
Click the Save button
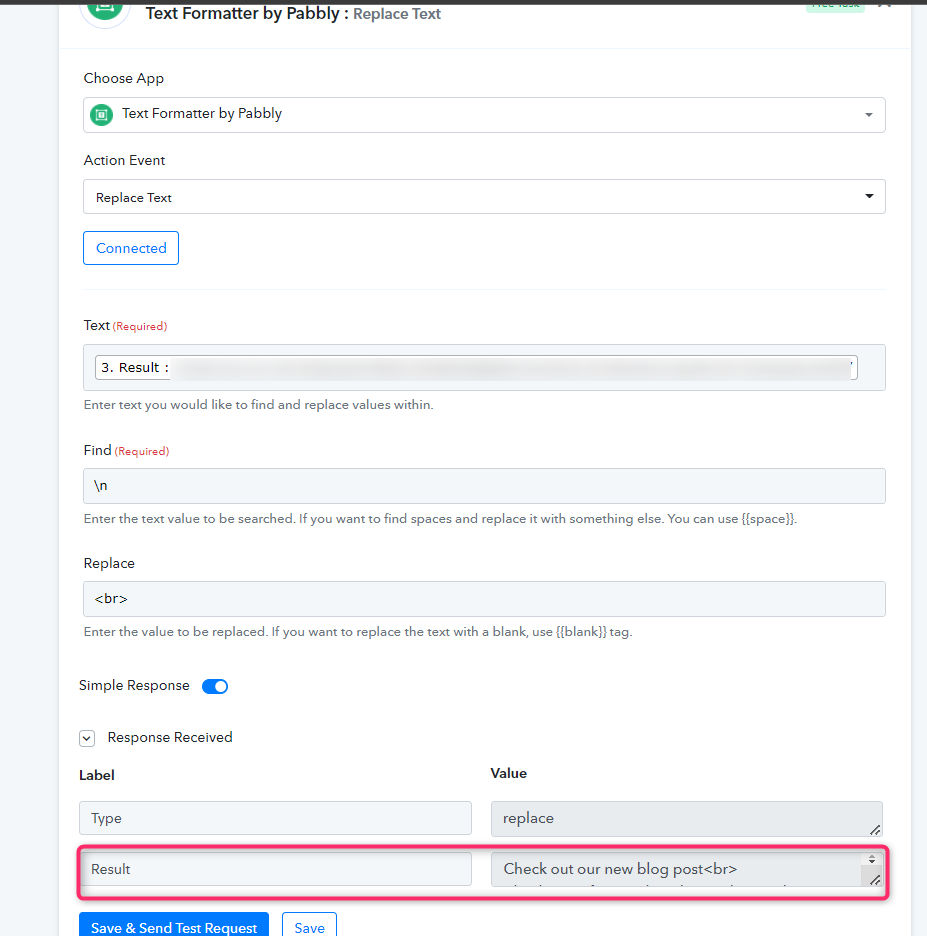coord(309,926)
